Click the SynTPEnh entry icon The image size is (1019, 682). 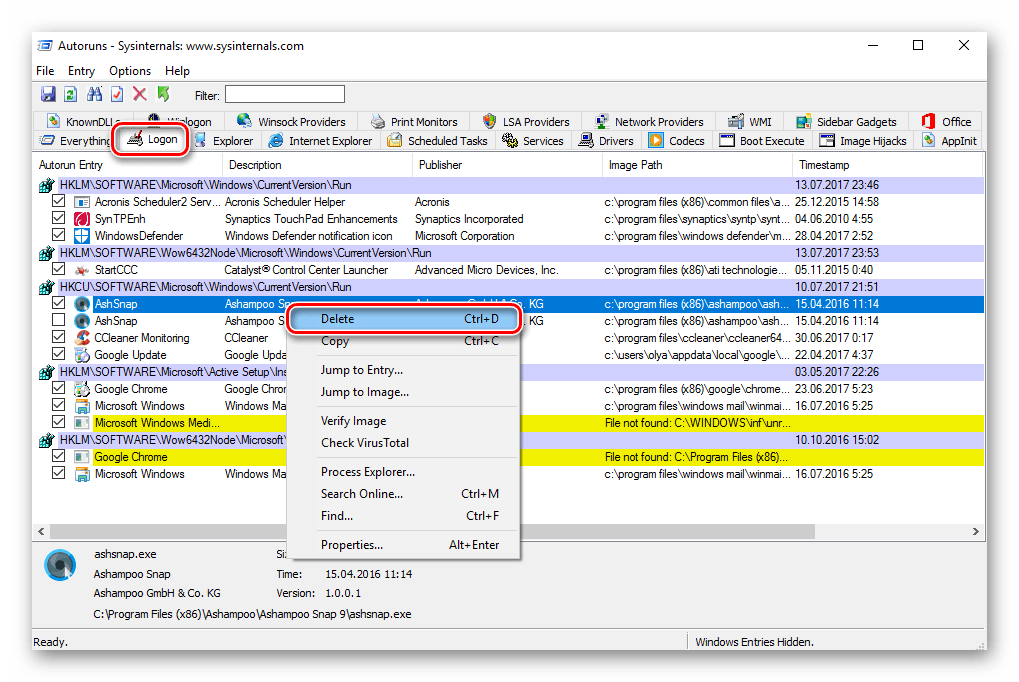tap(83, 219)
